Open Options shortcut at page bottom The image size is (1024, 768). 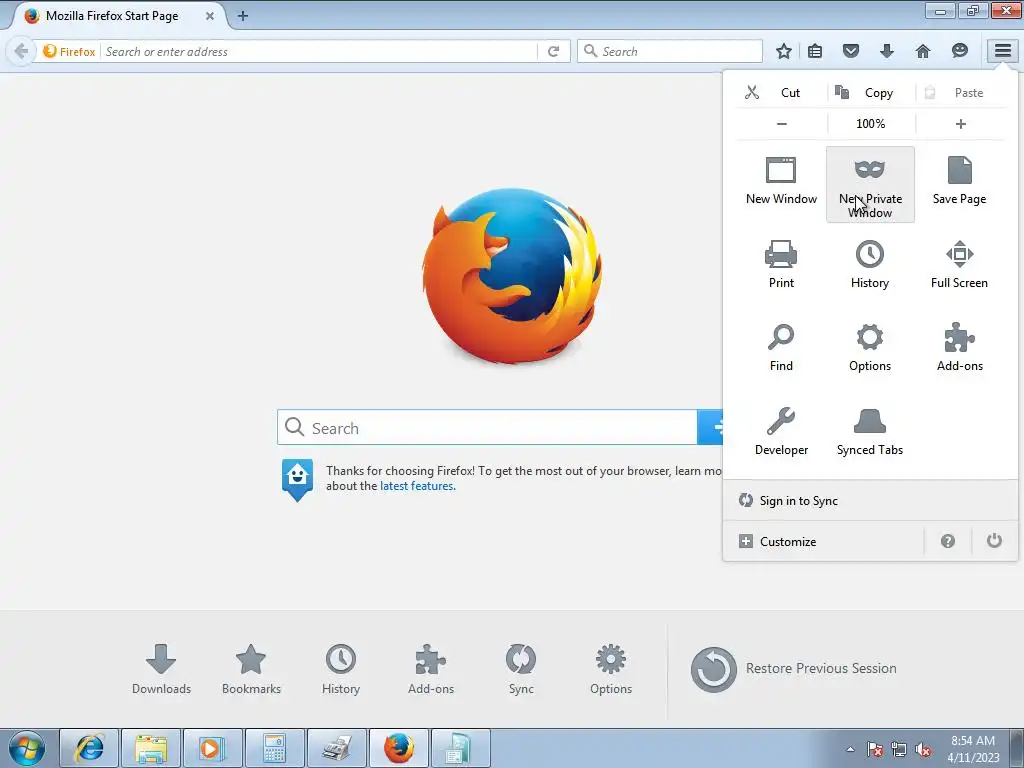[x=611, y=669]
